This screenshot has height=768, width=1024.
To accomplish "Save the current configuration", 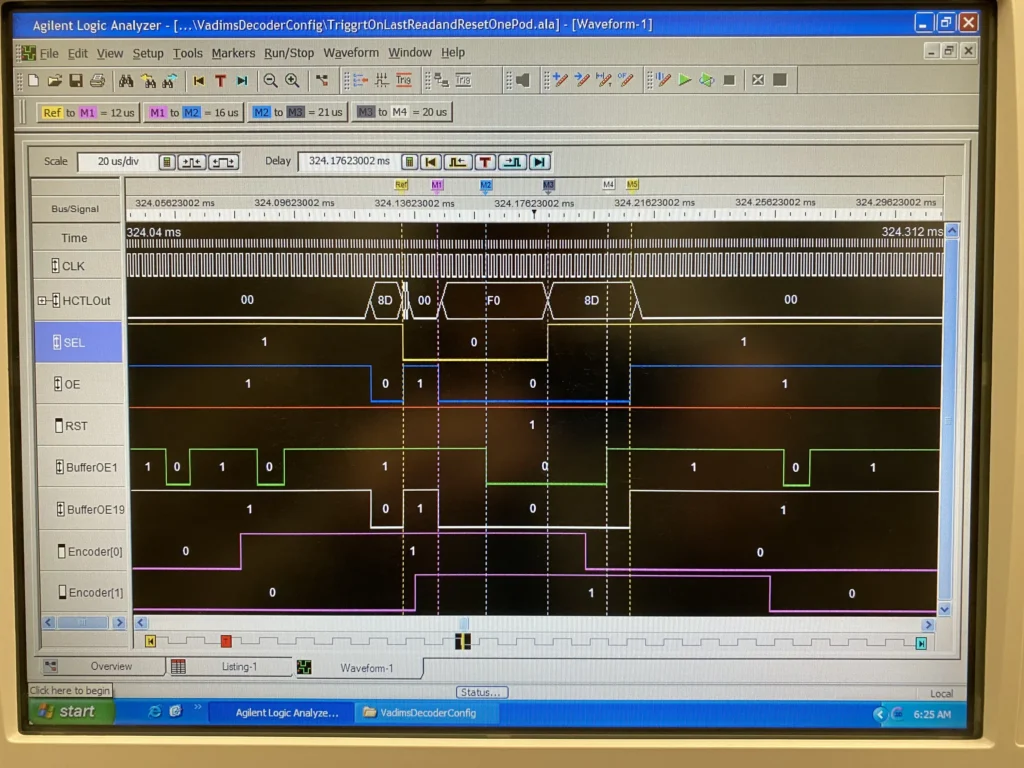I will pyautogui.click(x=76, y=80).
